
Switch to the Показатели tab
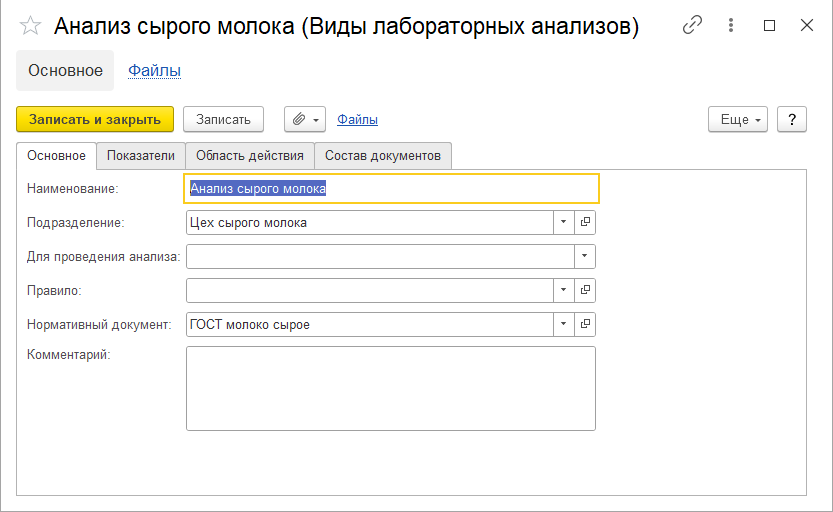point(141,155)
